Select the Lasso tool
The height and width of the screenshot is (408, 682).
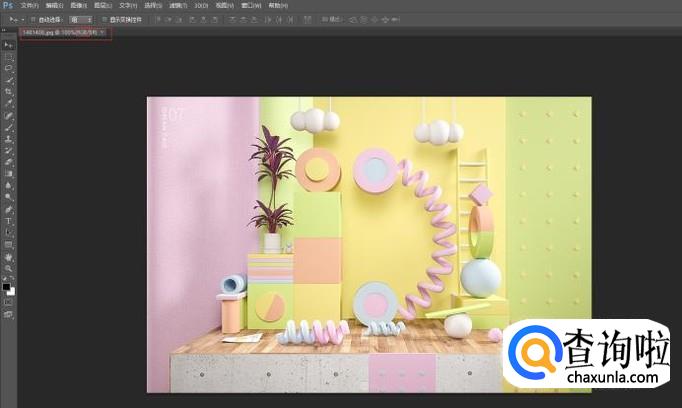9,68
